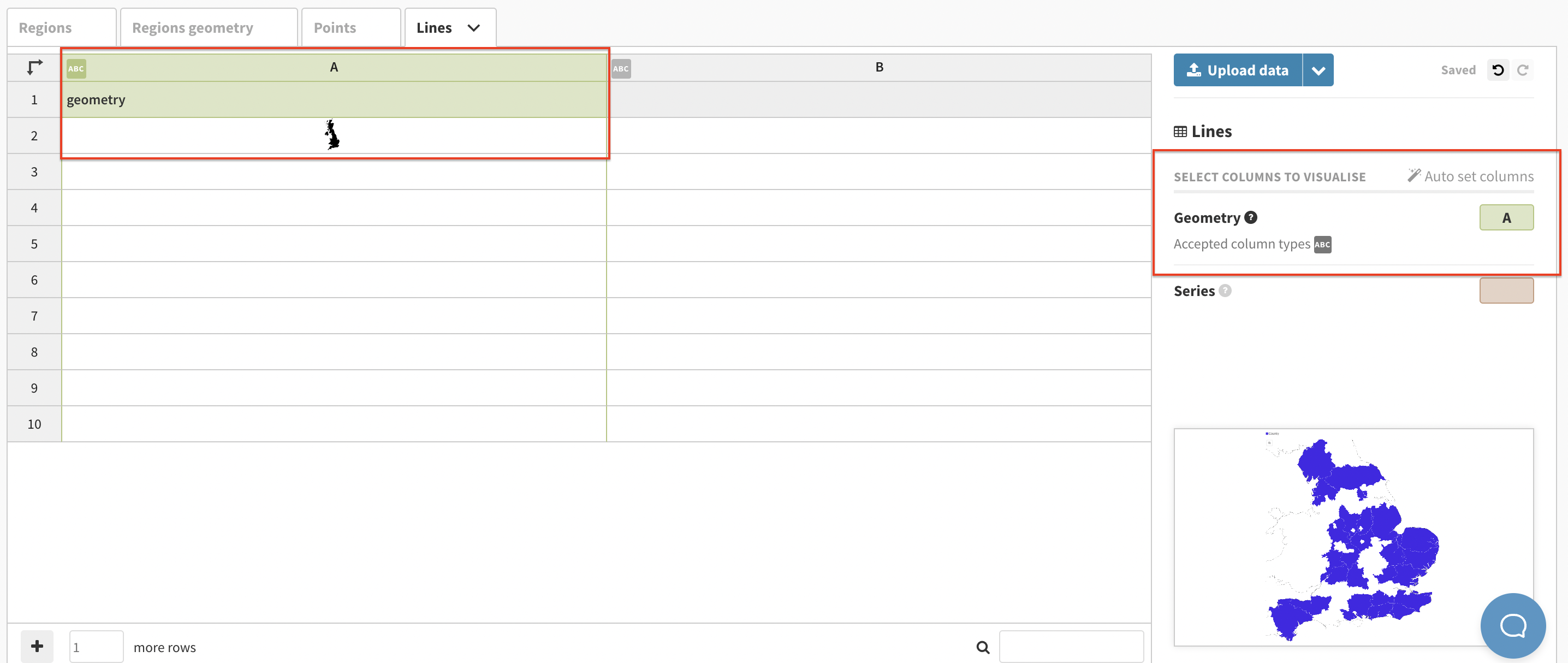Redo the last change
Screen dimensions: 1568x663
pyautogui.click(x=1523, y=70)
